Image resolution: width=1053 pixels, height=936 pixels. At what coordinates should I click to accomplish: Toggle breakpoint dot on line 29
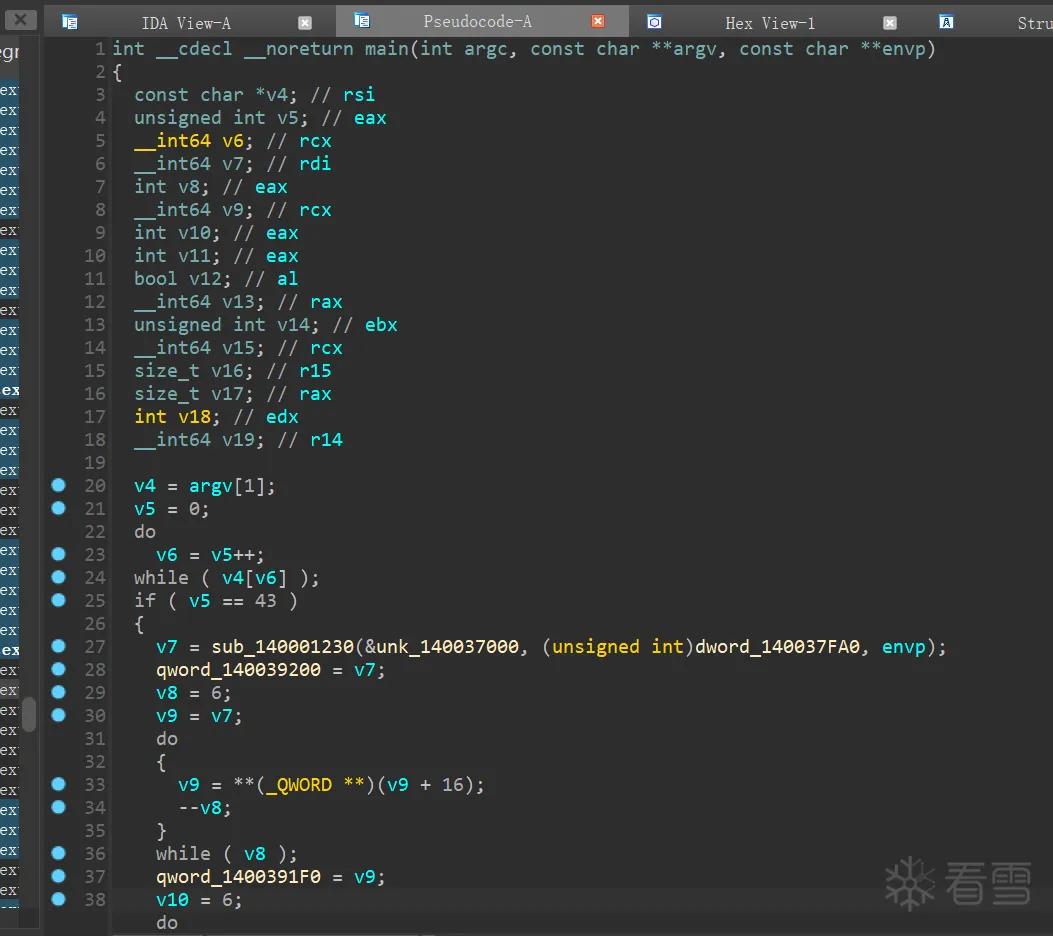point(58,692)
